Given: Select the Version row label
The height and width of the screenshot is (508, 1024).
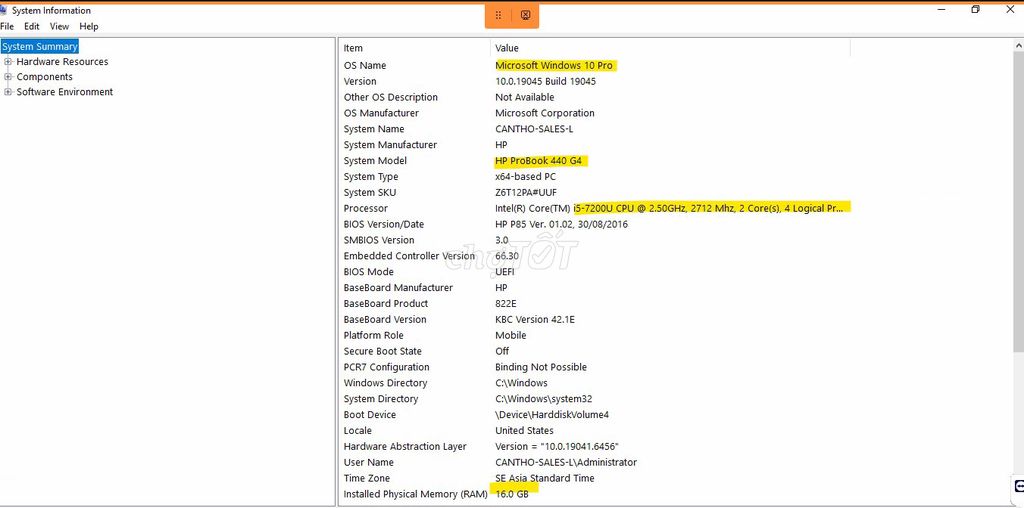Looking at the screenshot, I should tap(360, 81).
